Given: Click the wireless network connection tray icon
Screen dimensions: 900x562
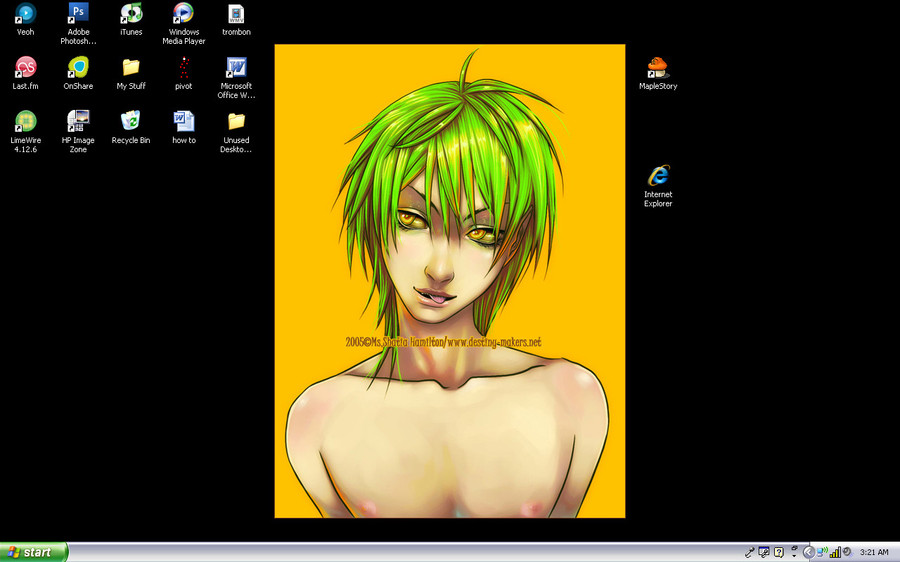Looking at the screenshot, I should click(822, 552).
